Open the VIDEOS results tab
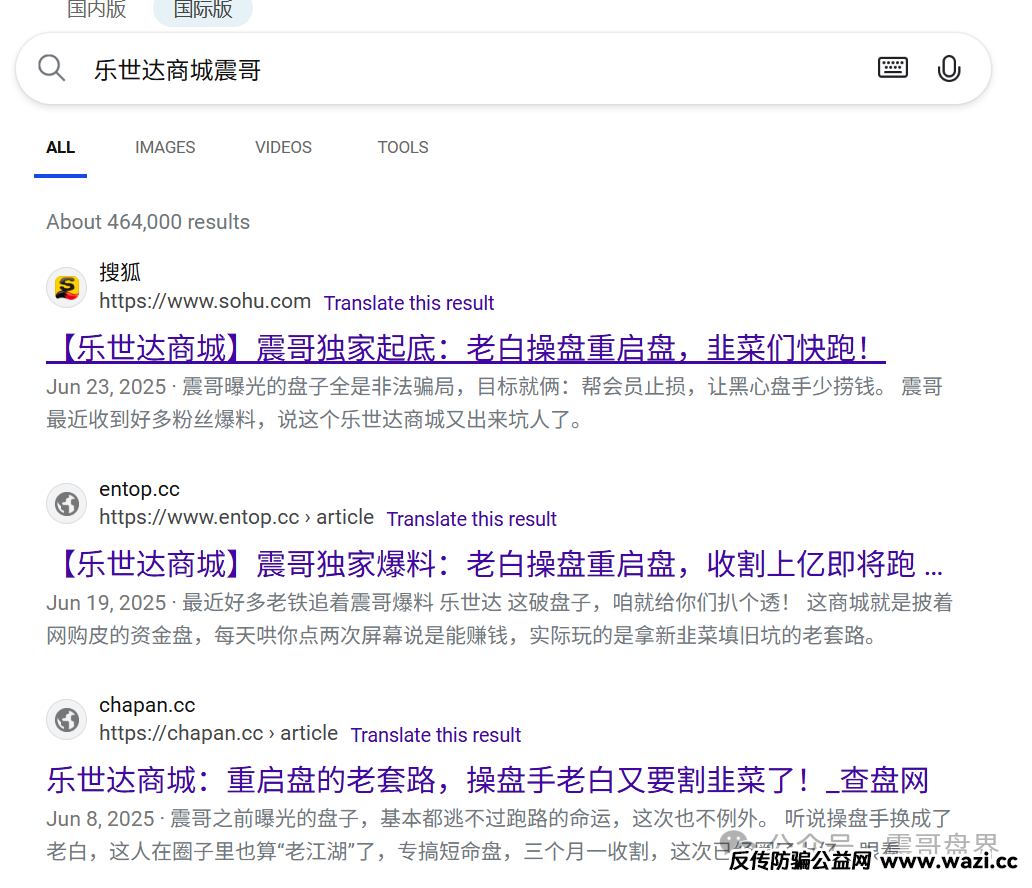The width and height of the screenshot is (1032, 888). pos(284,147)
